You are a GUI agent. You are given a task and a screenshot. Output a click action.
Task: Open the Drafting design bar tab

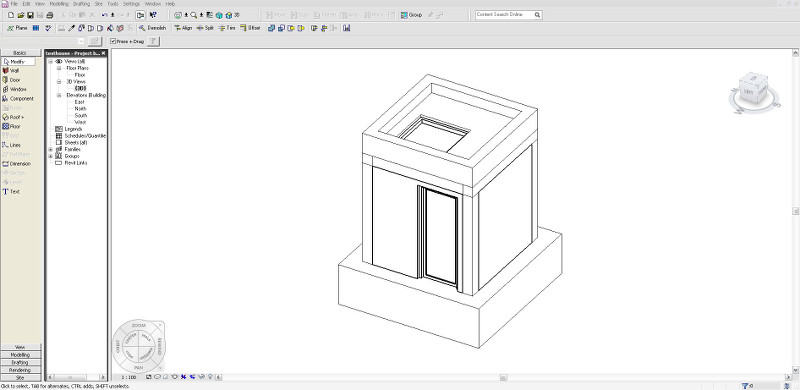[x=20, y=362]
